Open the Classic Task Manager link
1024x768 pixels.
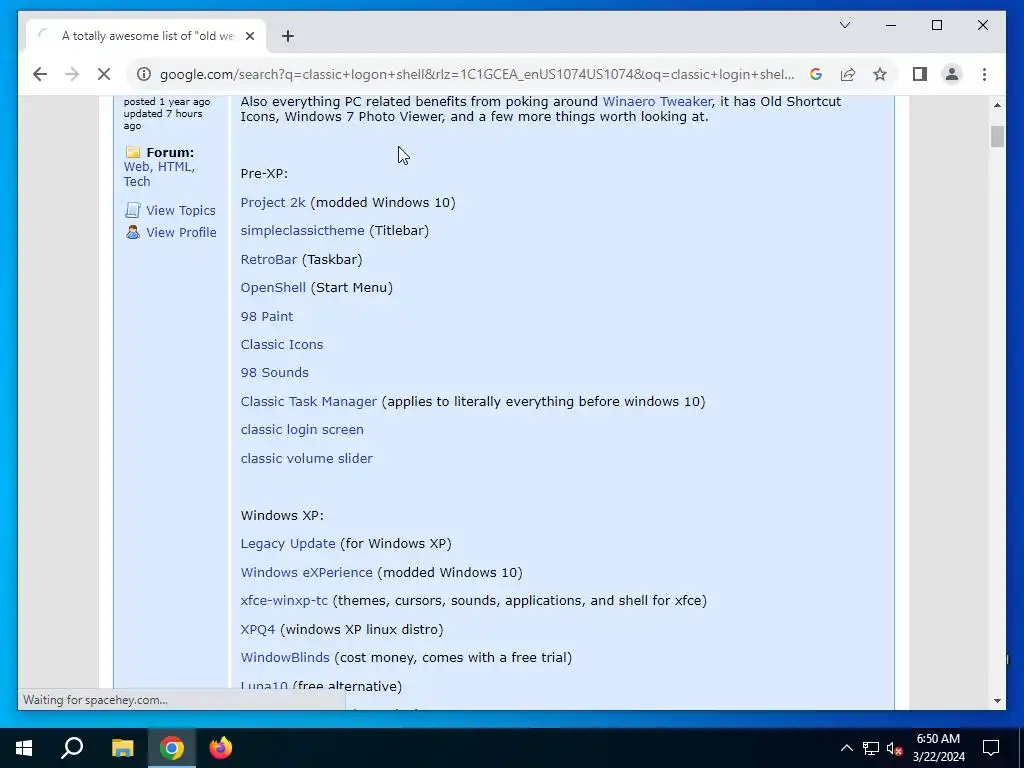tap(308, 401)
